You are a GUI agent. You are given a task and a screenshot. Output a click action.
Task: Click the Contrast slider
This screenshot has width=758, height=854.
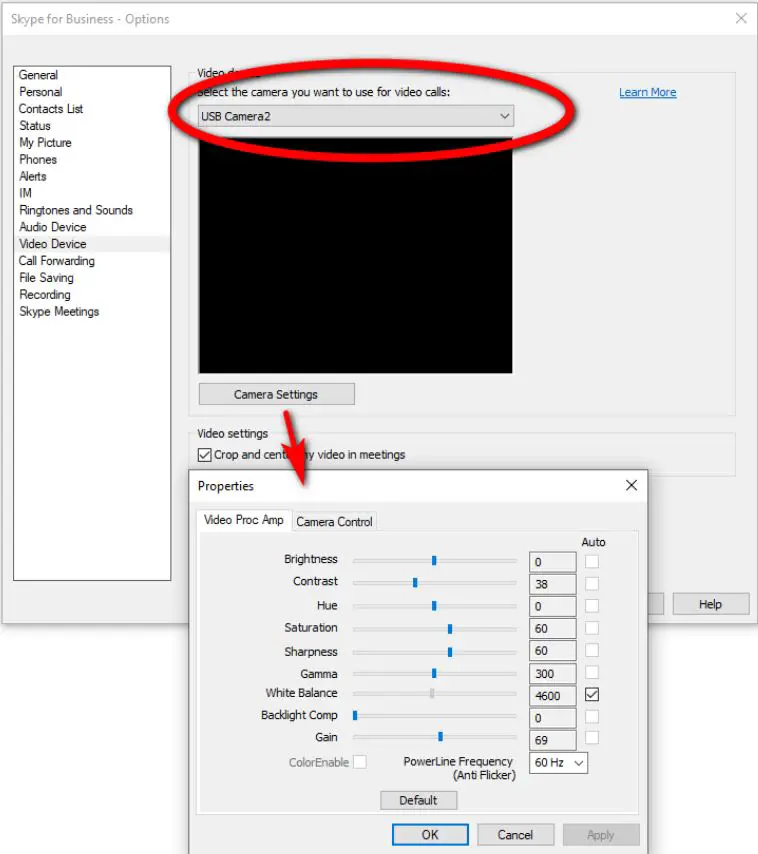(434, 583)
